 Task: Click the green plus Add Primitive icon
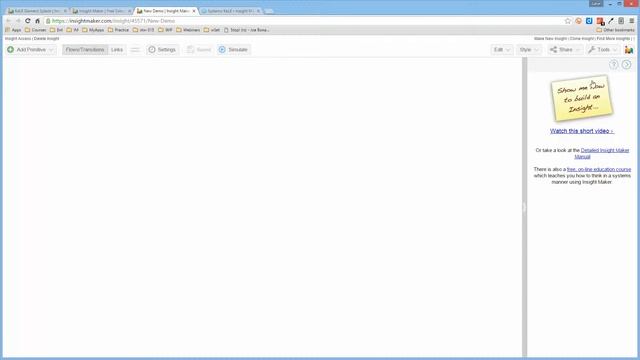point(11,49)
